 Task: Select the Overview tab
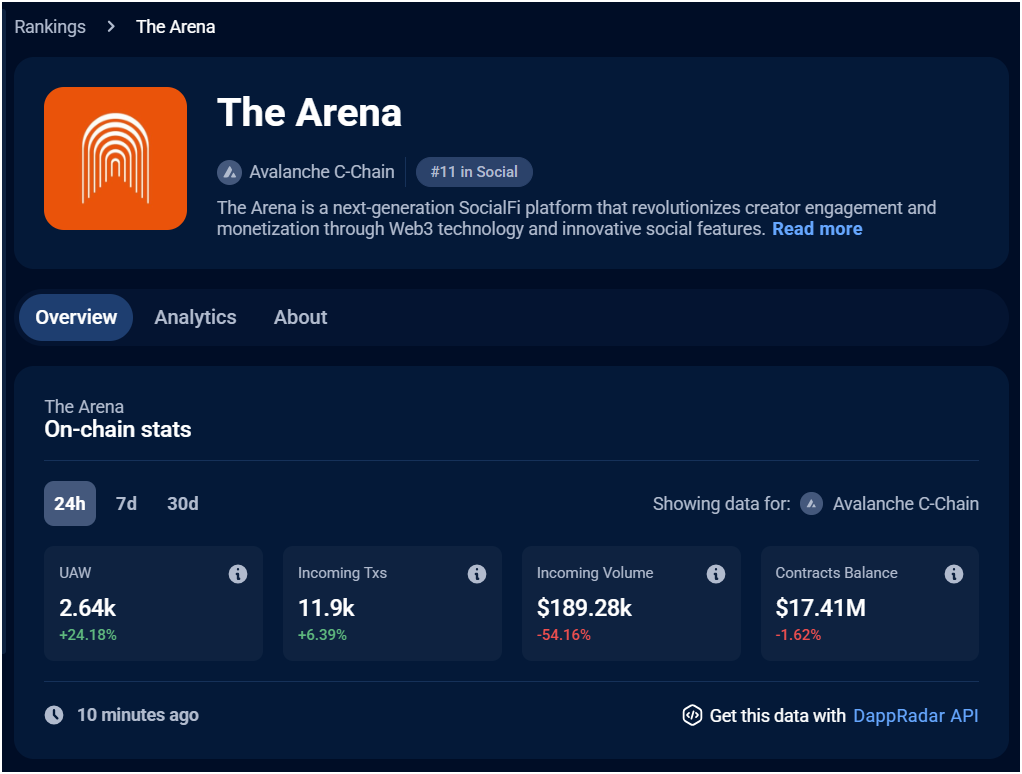tap(76, 317)
